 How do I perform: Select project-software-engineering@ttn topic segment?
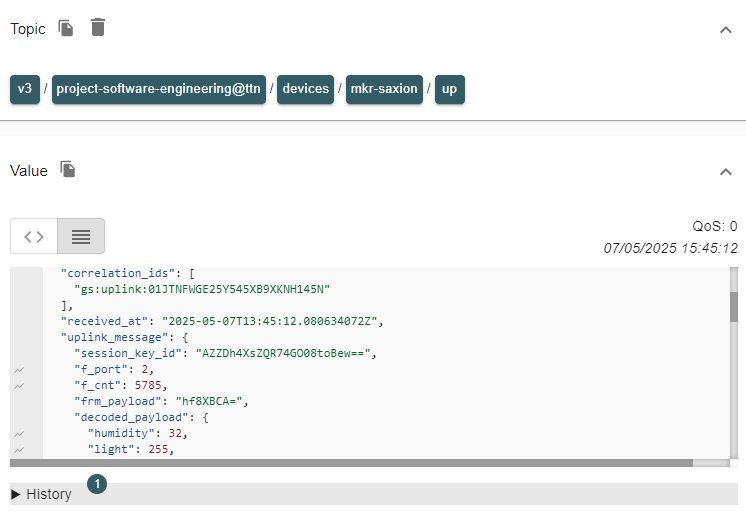(159, 89)
